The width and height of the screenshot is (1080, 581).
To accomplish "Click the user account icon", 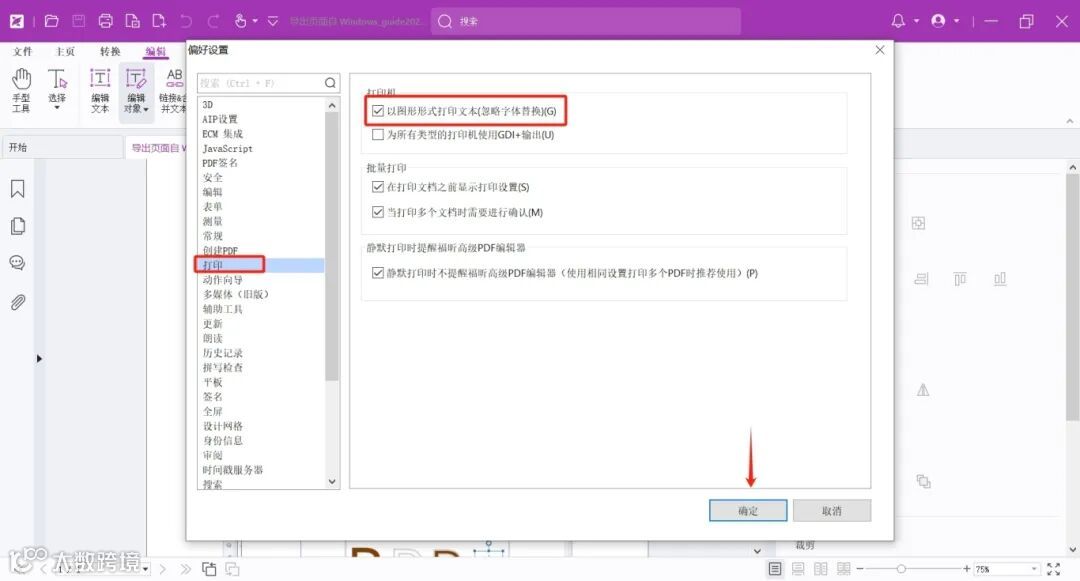I will (x=938, y=21).
